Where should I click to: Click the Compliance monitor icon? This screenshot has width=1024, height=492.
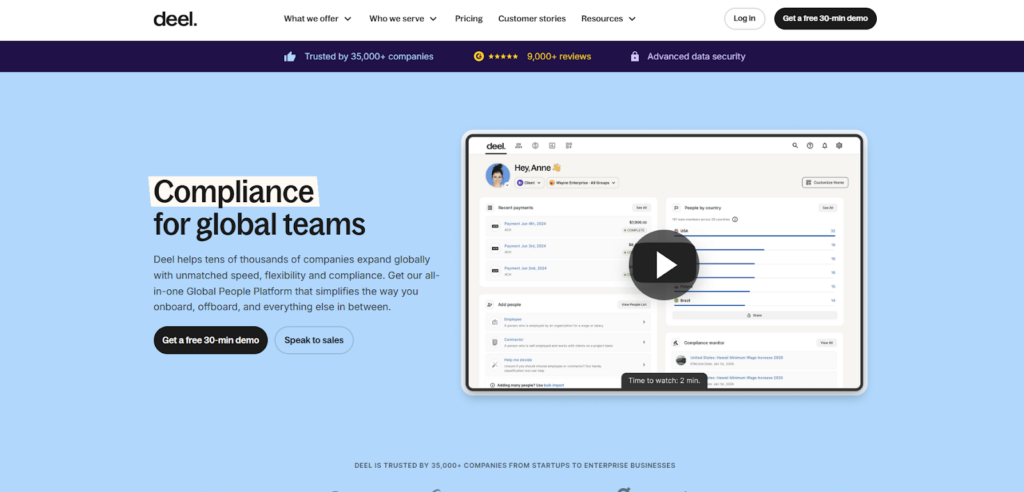pyautogui.click(x=676, y=342)
